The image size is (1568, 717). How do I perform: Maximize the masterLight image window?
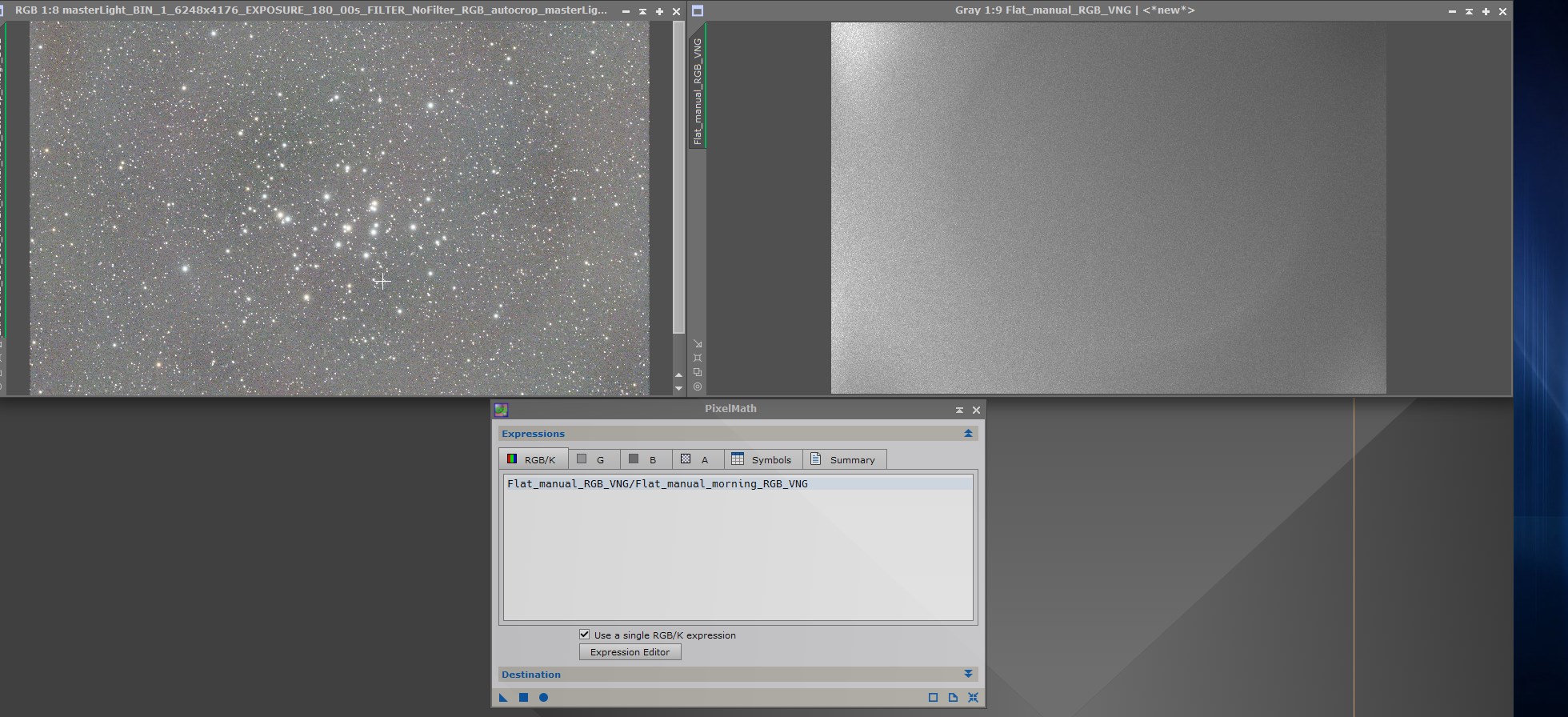[x=659, y=11]
